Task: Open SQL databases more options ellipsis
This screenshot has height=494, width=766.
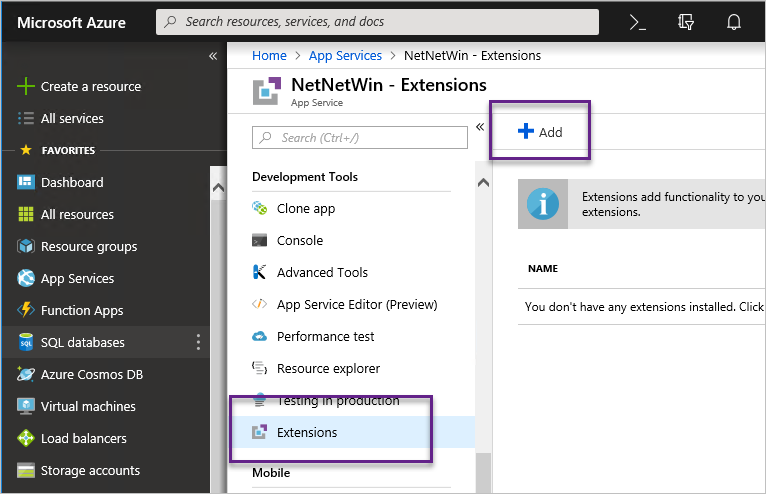Action: pos(198,342)
